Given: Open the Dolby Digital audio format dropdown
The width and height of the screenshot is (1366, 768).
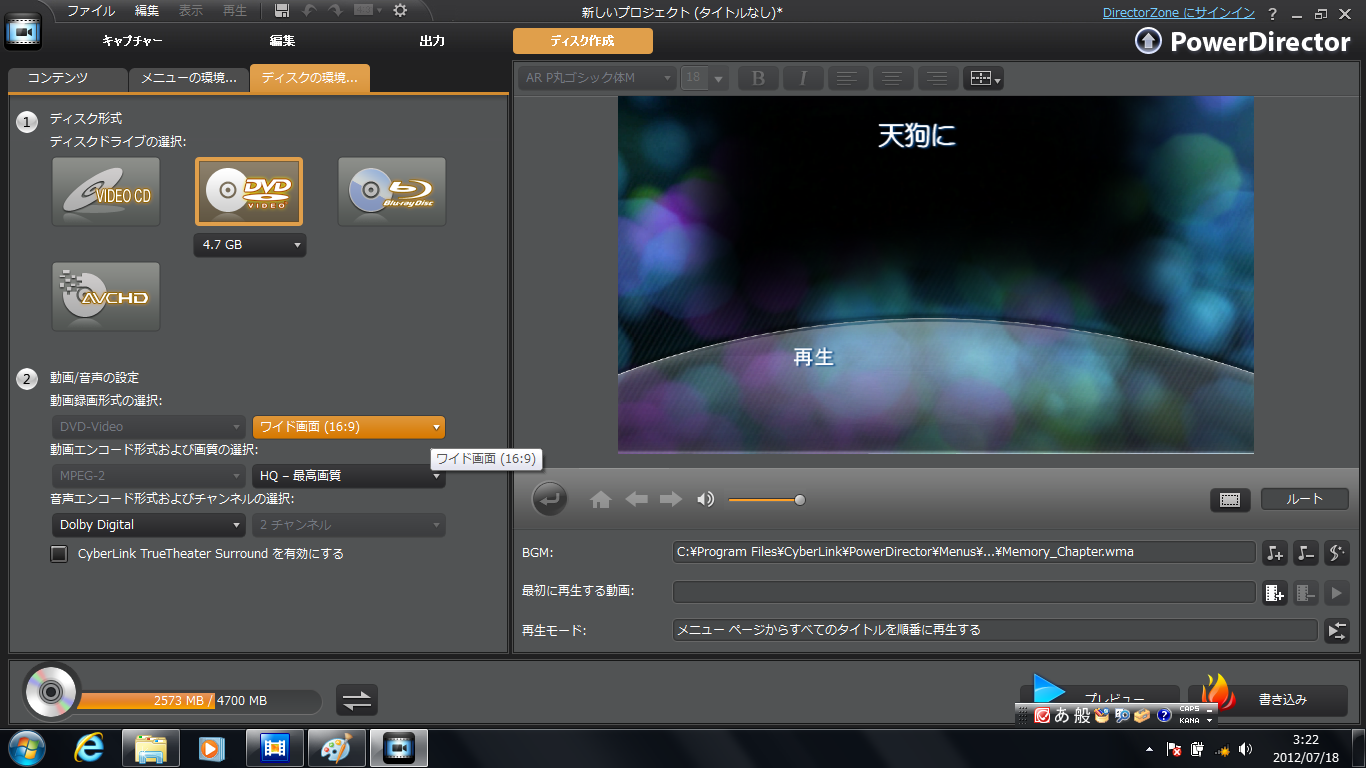Looking at the screenshot, I should pos(148,525).
